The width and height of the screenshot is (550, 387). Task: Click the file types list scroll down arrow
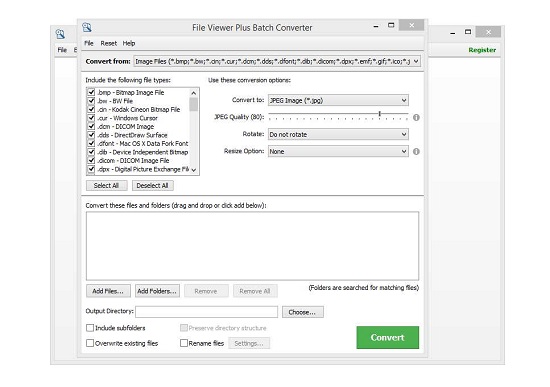coord(194,170)
